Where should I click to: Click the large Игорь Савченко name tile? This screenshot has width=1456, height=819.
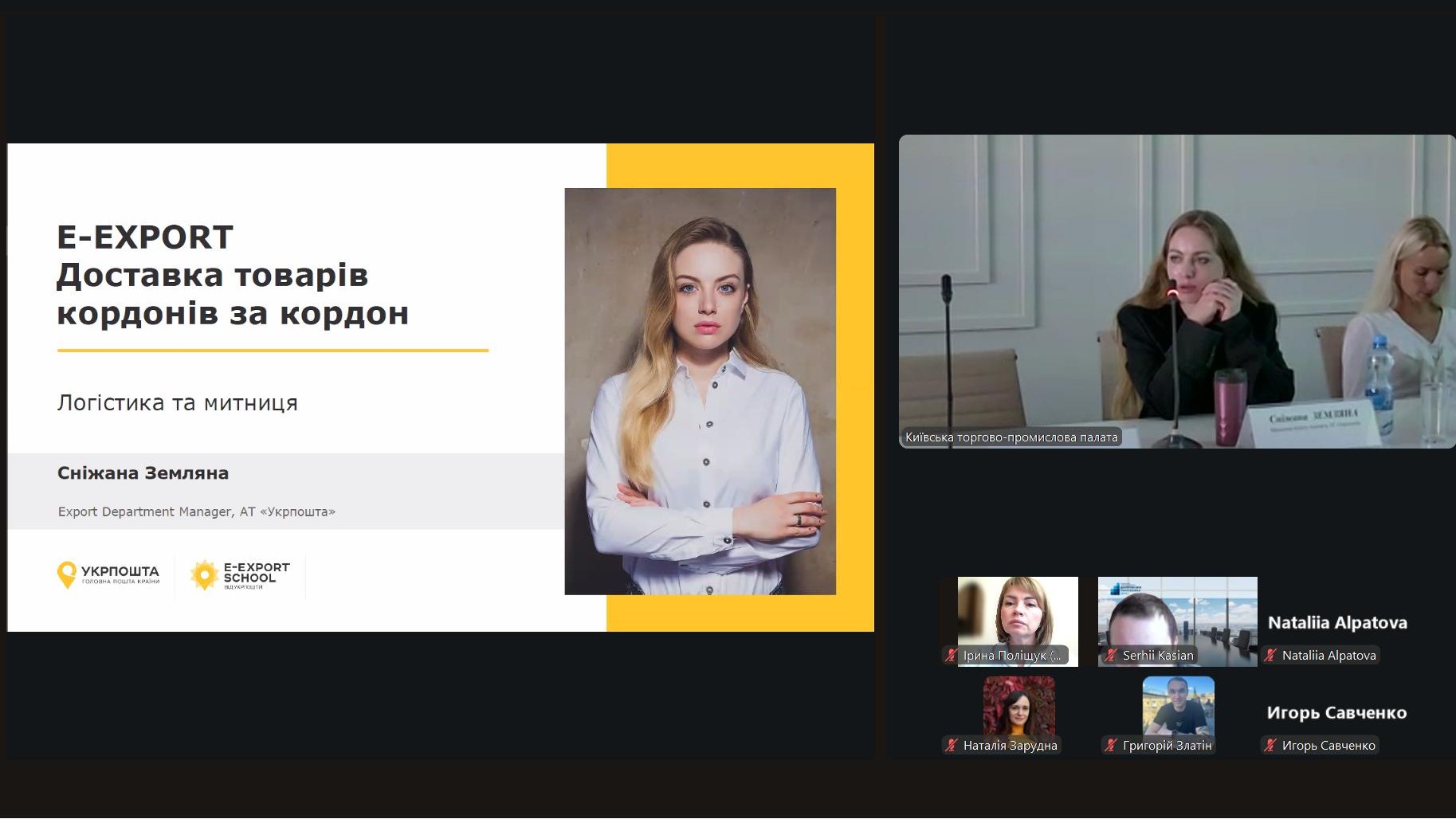pos(1336,712)
